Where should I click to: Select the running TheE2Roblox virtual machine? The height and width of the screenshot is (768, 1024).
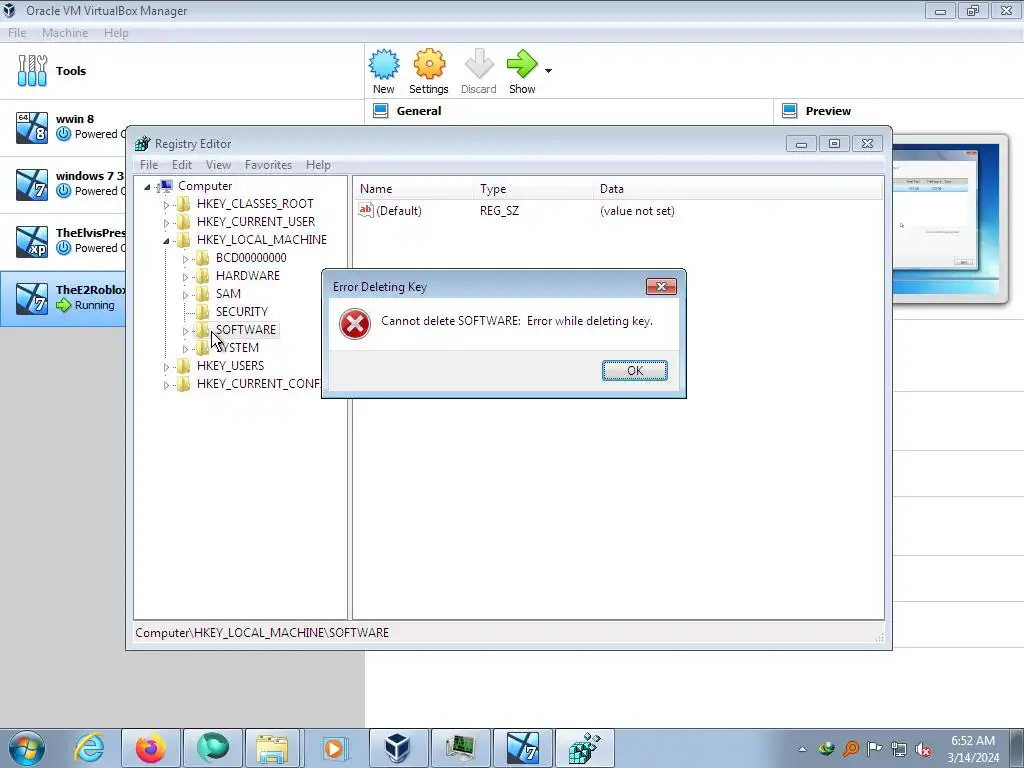[63, 298]
